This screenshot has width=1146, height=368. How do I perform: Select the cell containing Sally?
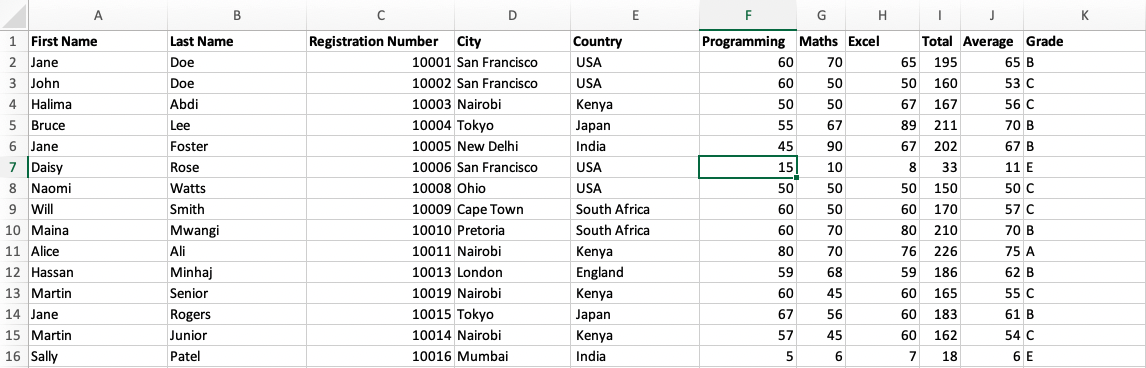[x=97, y=357]
